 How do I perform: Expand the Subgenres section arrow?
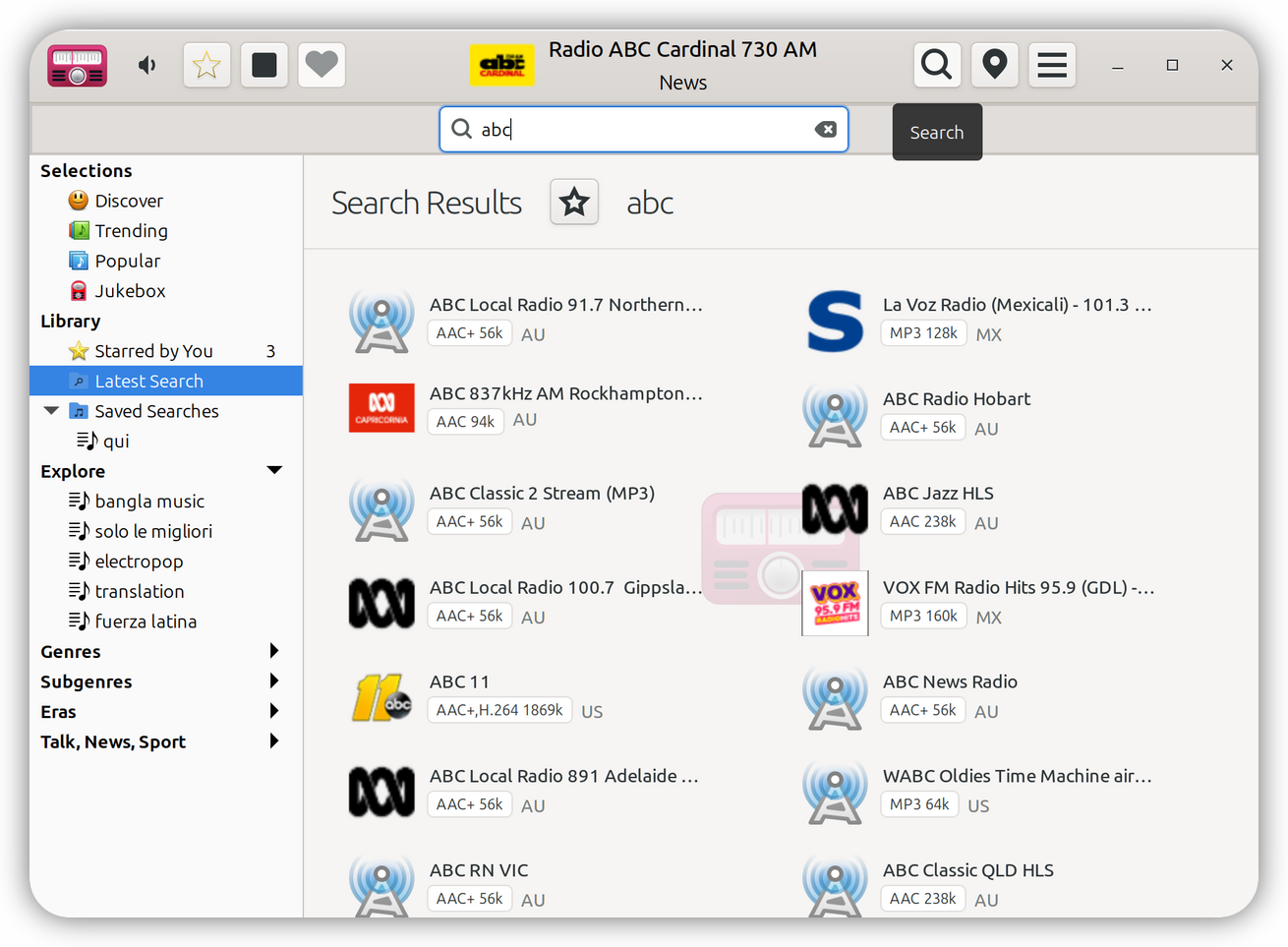coord(274,681)
